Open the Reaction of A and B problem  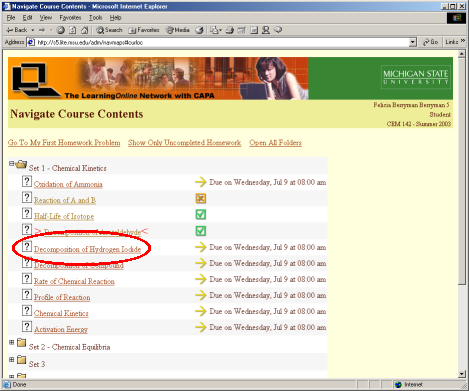click(65, 200)
